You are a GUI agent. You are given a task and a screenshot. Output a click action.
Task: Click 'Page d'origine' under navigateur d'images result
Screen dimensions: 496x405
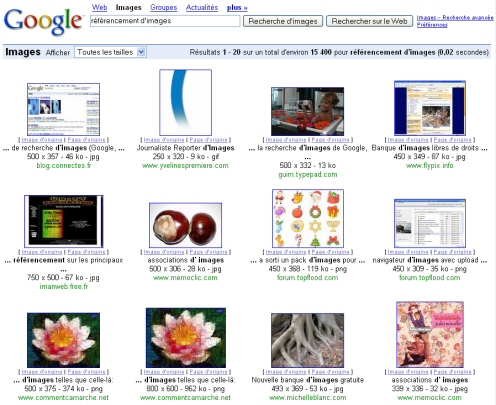pos(452,252)
